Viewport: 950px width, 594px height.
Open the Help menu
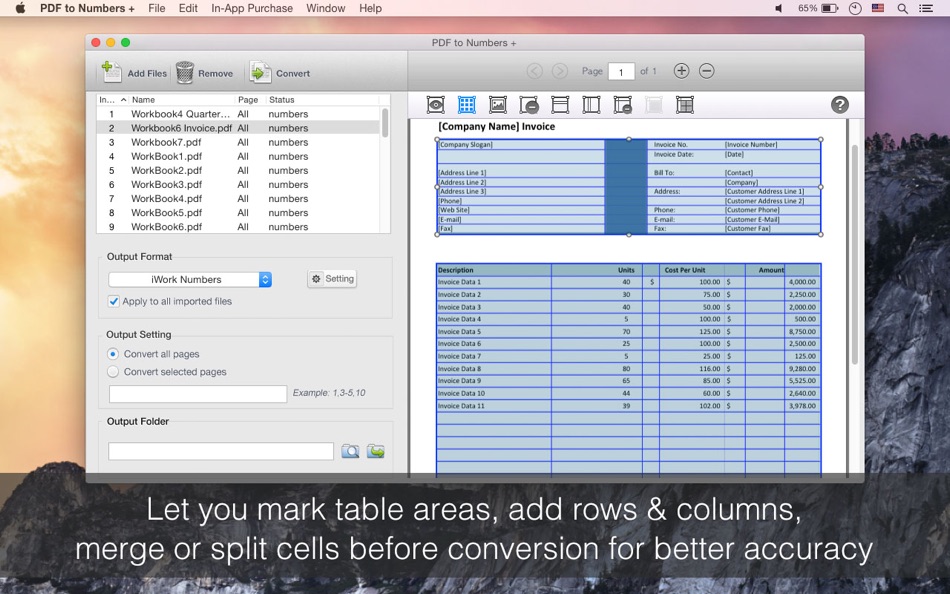point(370,8)
